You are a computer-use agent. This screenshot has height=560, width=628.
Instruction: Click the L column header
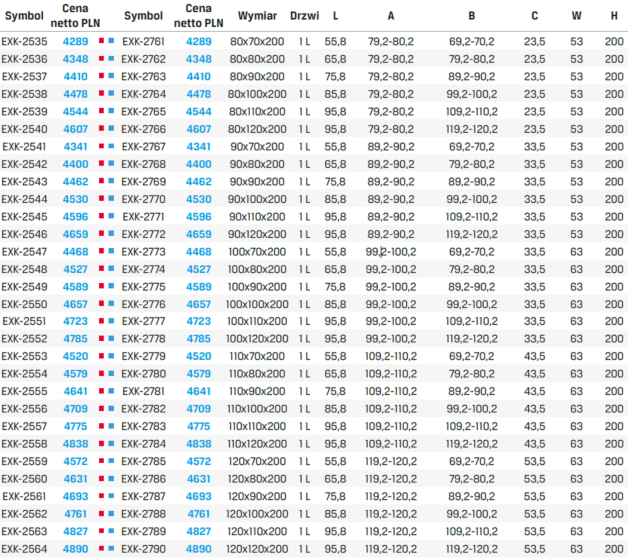[x=335, y=16]
